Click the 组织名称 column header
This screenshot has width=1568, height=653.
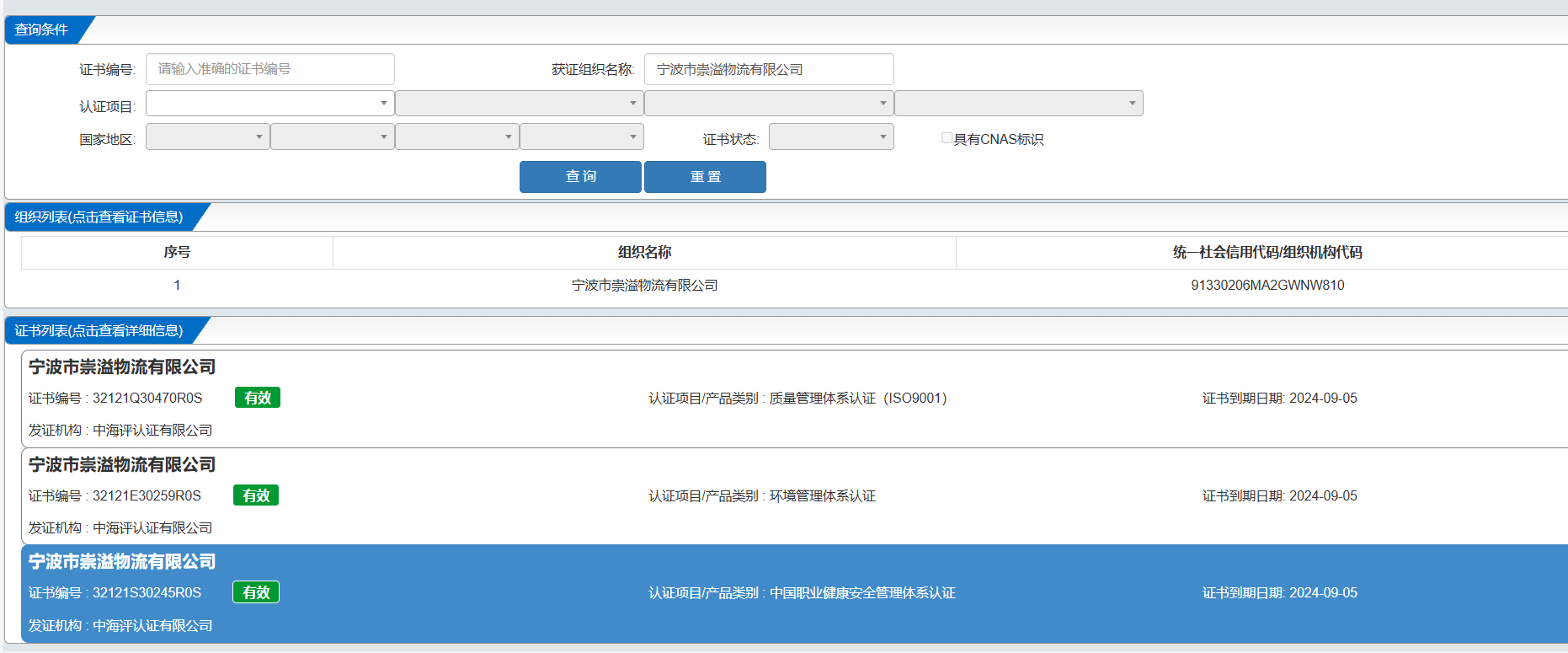pyautogui.click(x=644, y=252)
